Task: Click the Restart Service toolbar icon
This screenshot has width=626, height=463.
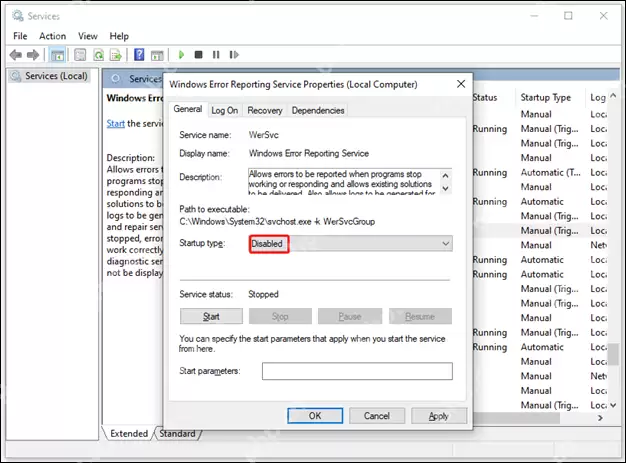Action: tap(234, 55)
